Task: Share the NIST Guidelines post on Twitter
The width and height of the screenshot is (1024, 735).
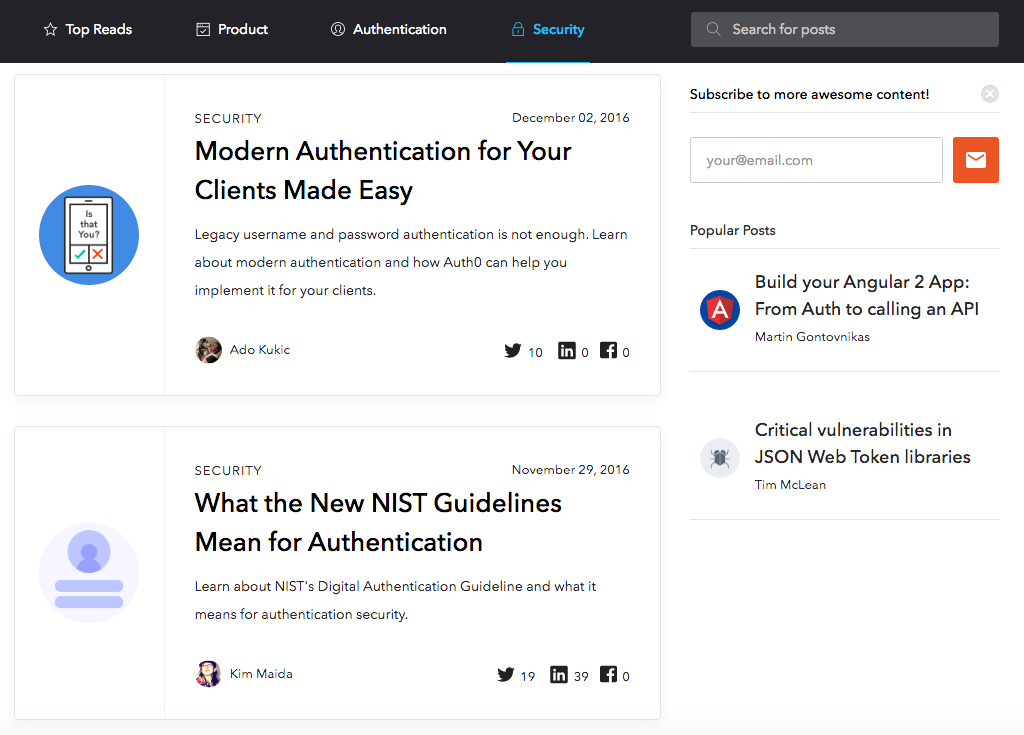Action: pyautogui.click(x=506, y=674)
